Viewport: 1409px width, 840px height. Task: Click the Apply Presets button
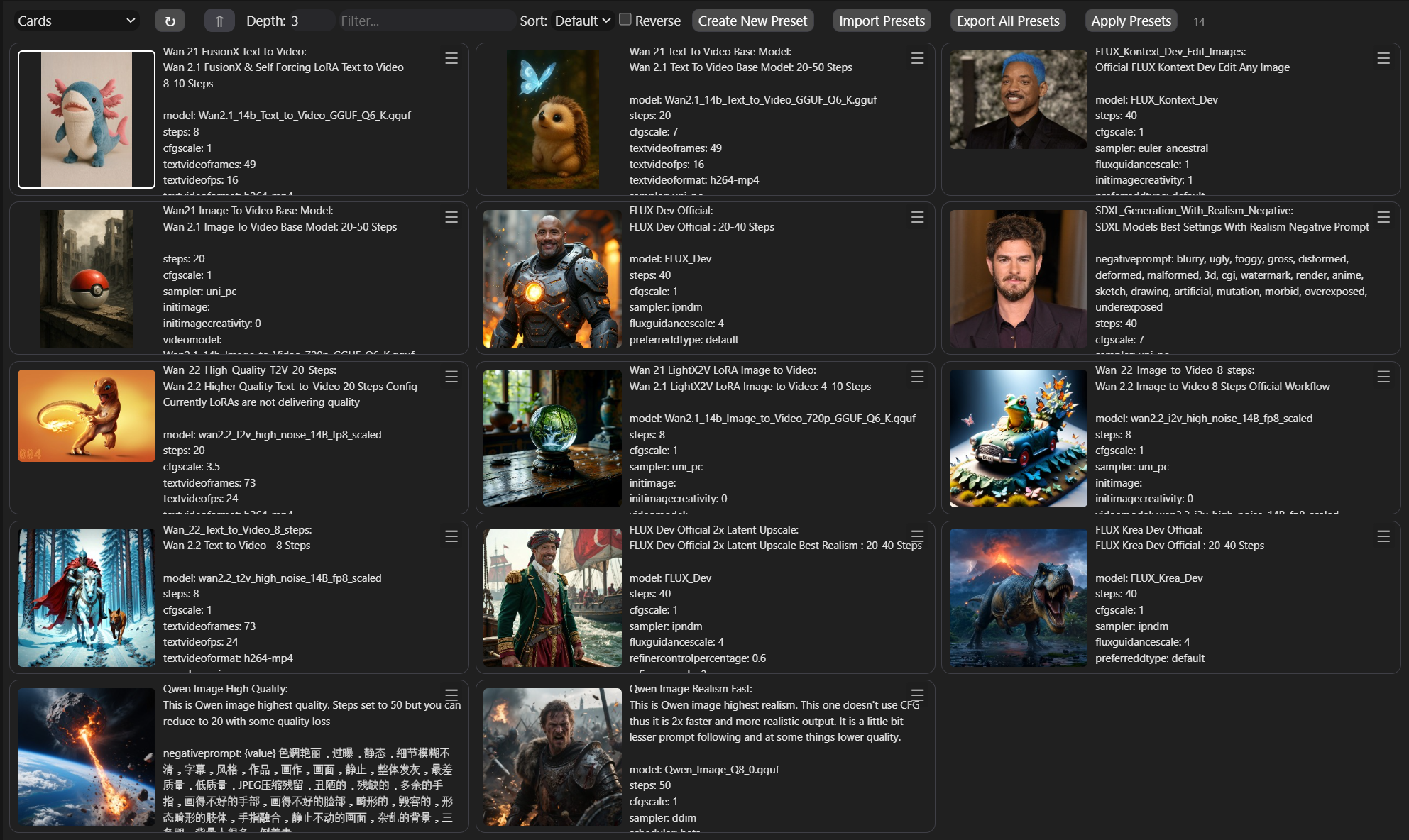coord(1131,21)
